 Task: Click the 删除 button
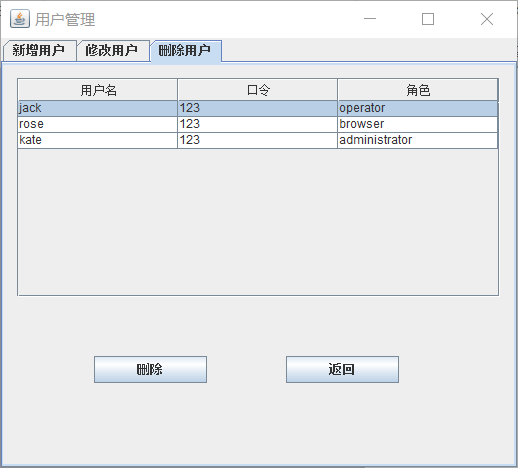point(150,369)
